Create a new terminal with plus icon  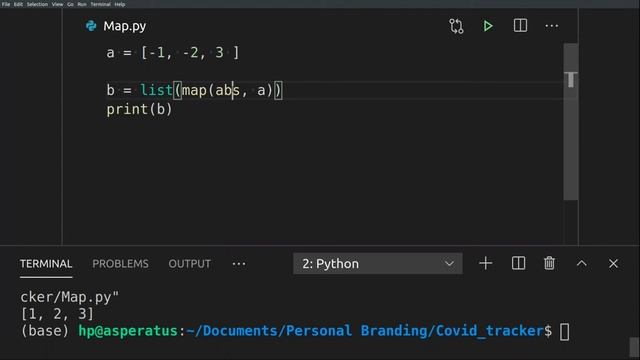485,264
